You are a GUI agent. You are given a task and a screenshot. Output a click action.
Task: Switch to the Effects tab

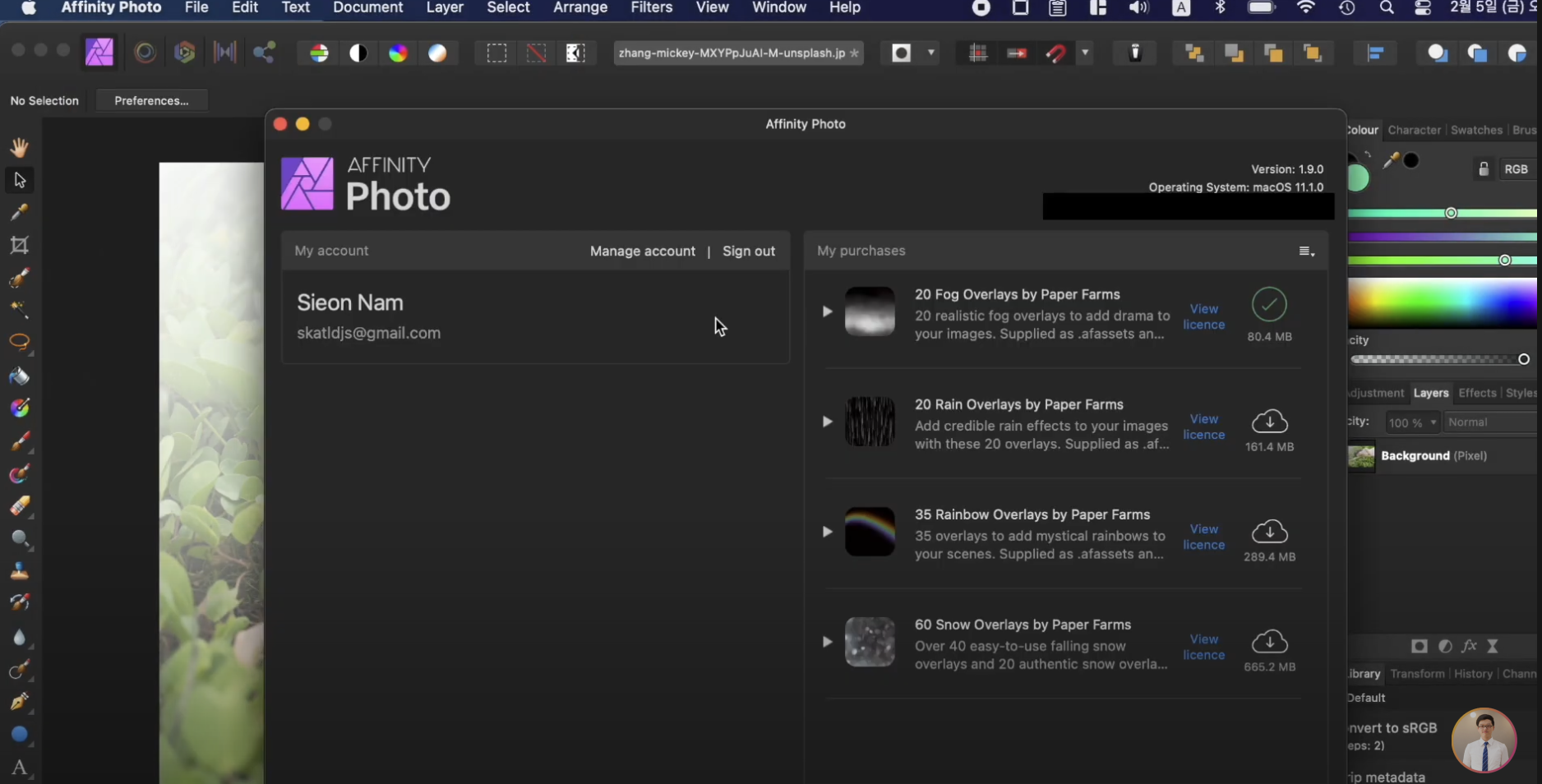(1477, 393)
